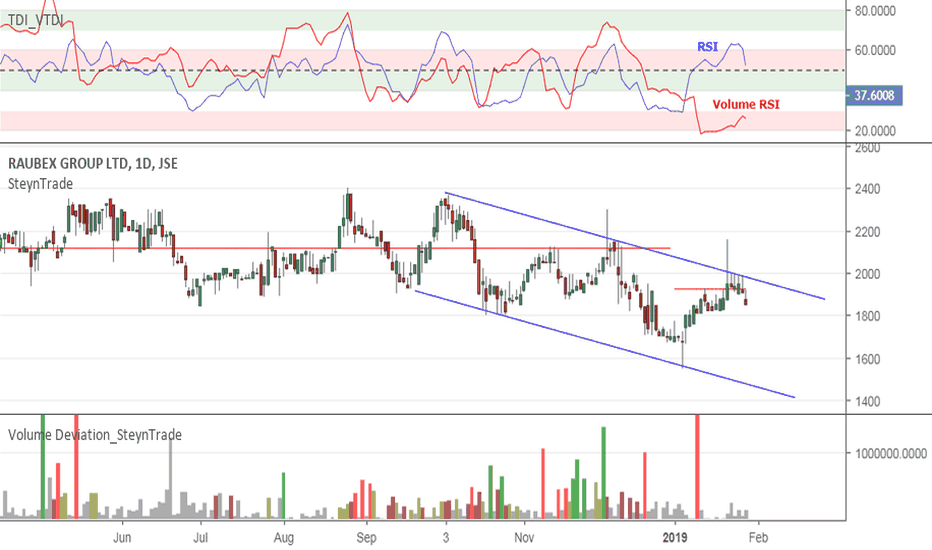Select the tallest red volume bar in January 2019

coord(697,467)
